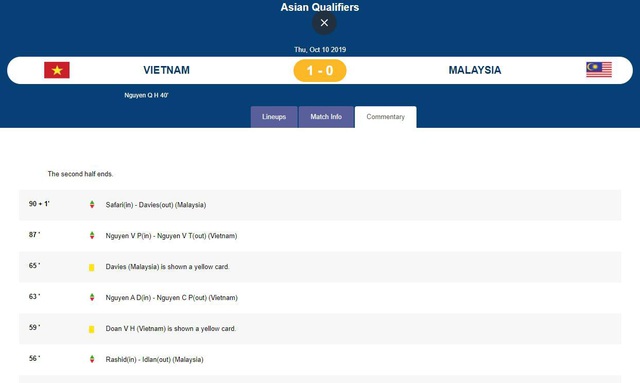Click the substitution icon at 63'
640x383 pixels.
tap(92, 298)
